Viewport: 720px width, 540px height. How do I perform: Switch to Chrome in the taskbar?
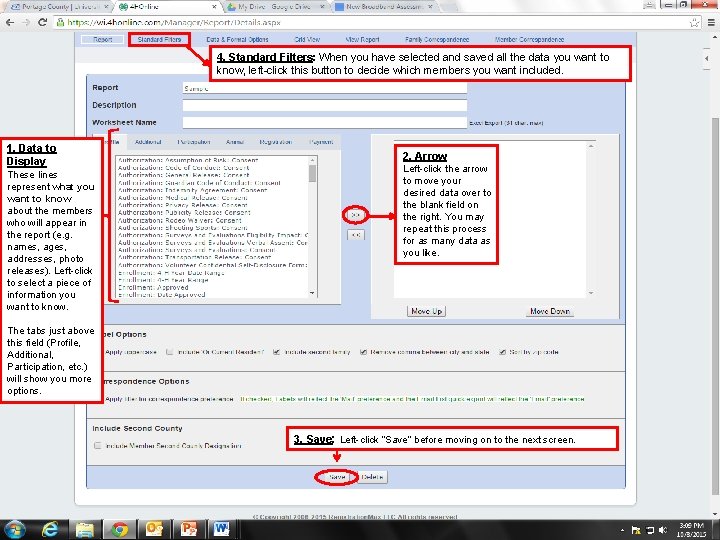tap(119, 530)
